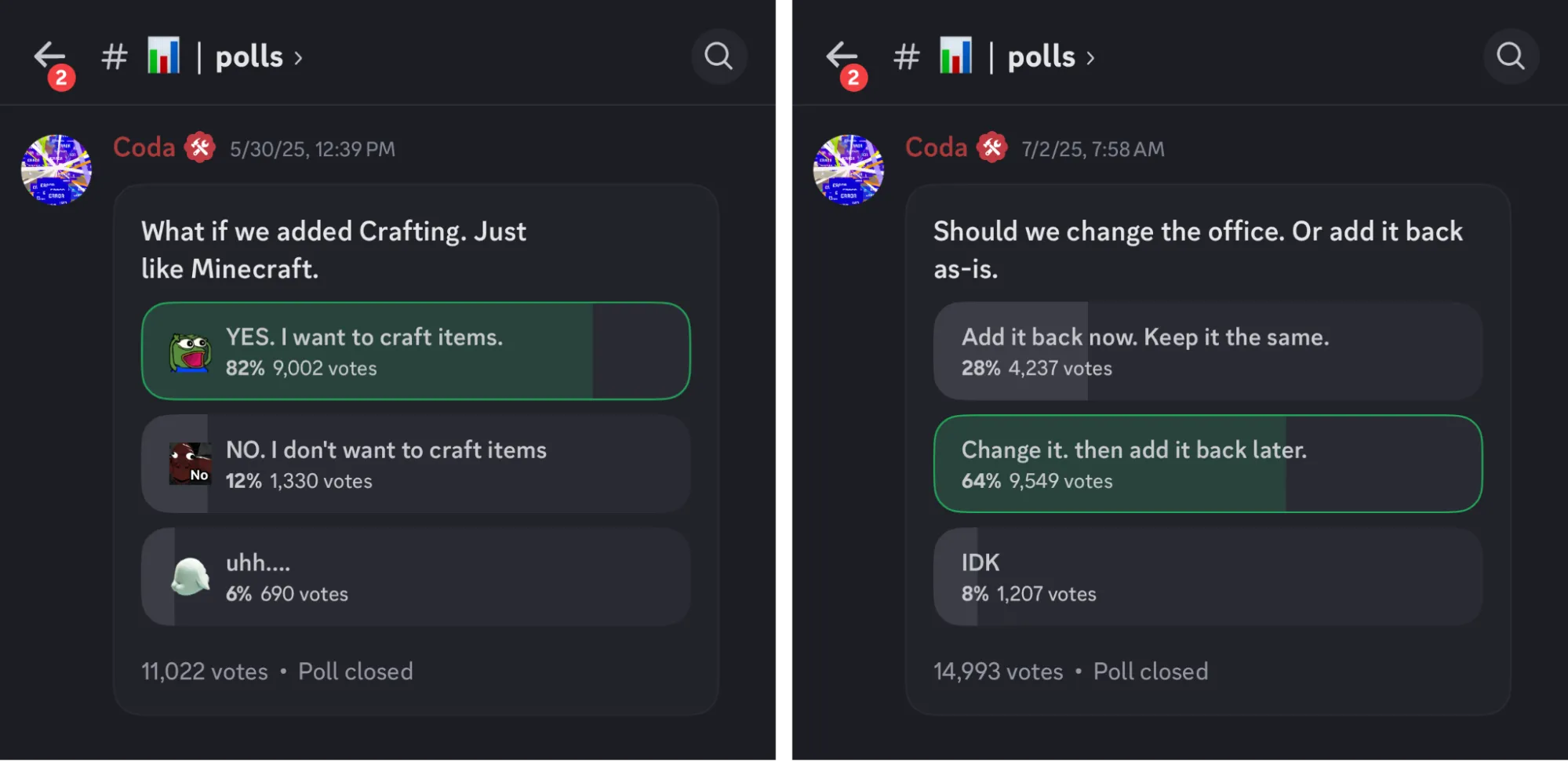
Task: Select 'NO. I don't want to craft items' option
Action: pos(416,464)
